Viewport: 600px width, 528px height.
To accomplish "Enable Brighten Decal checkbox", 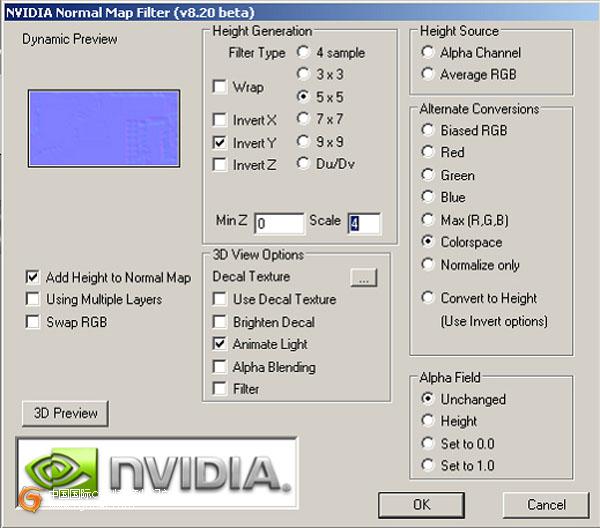I will point(220,322).
